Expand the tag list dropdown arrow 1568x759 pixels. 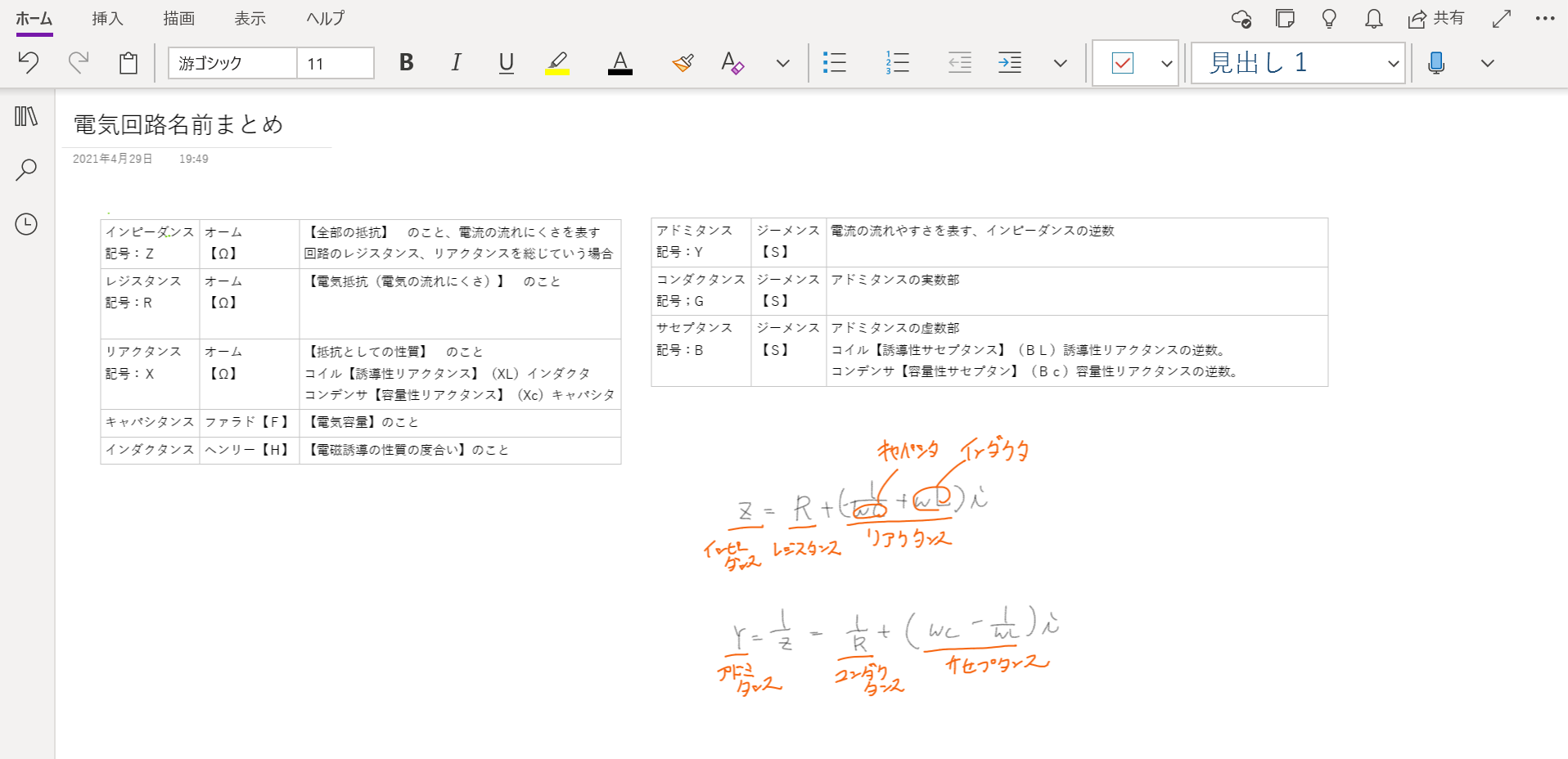pyautogui.click(x=1166, y=64)
